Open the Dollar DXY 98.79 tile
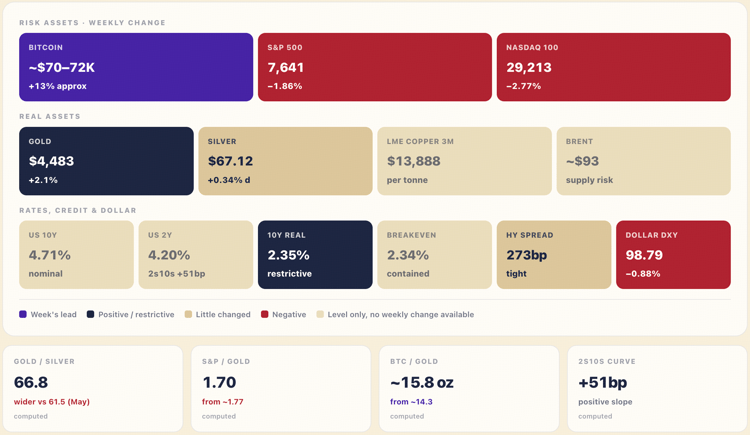Screen dimensions: 750x435 coord(673,255)
